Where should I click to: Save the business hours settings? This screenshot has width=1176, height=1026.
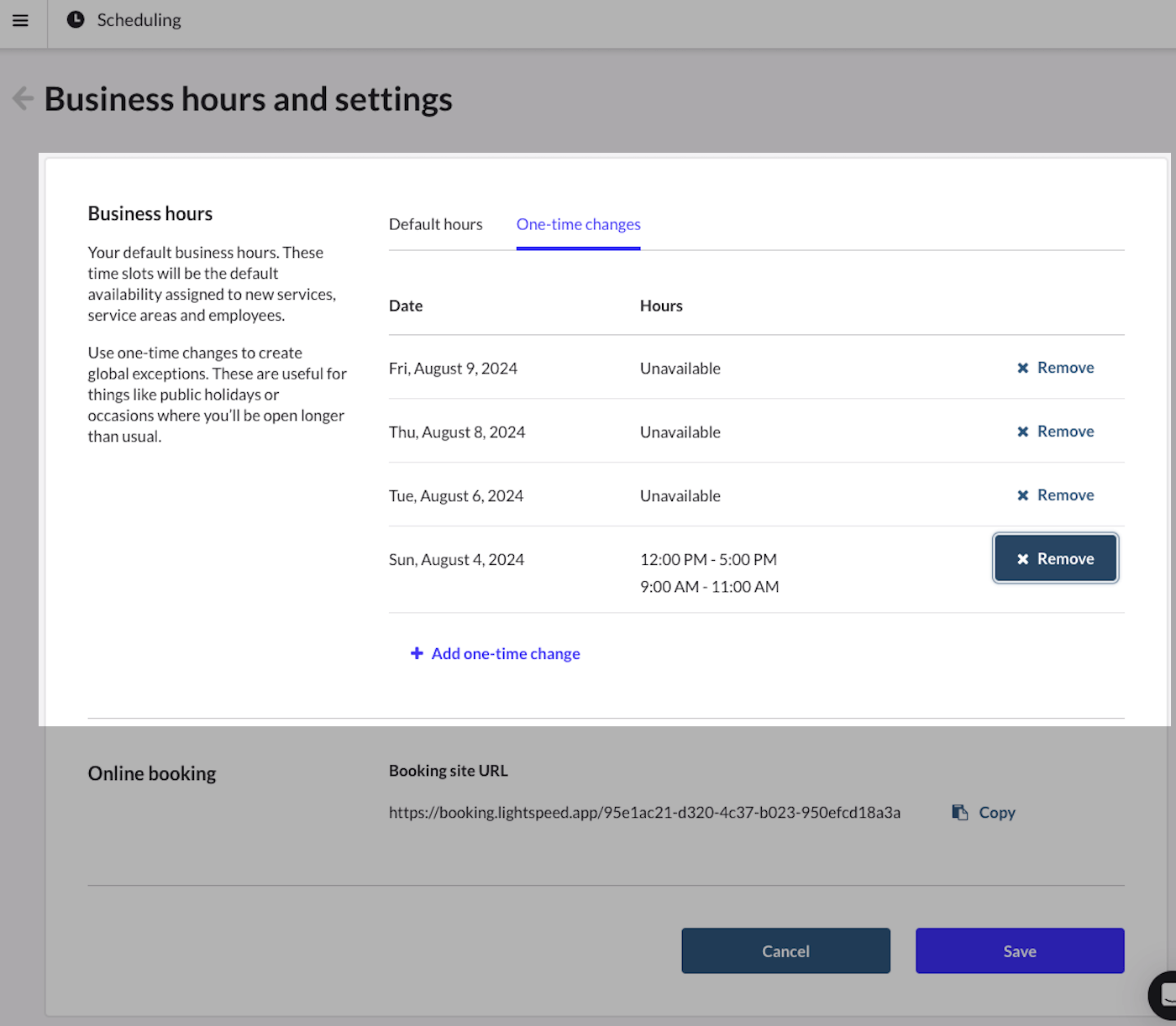[x=1019, y=950]
